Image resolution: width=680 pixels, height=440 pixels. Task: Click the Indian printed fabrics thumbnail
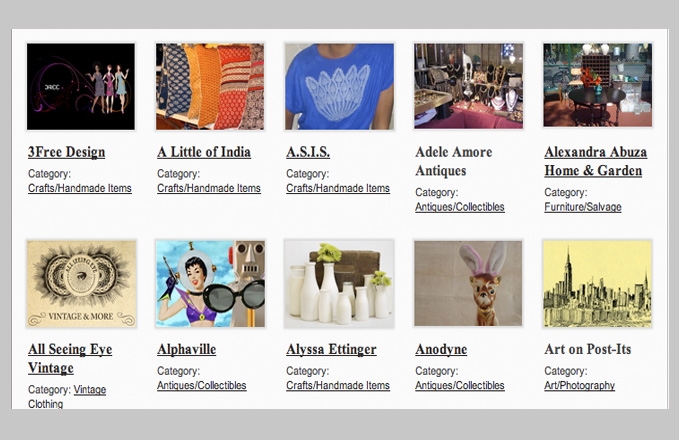210,86
